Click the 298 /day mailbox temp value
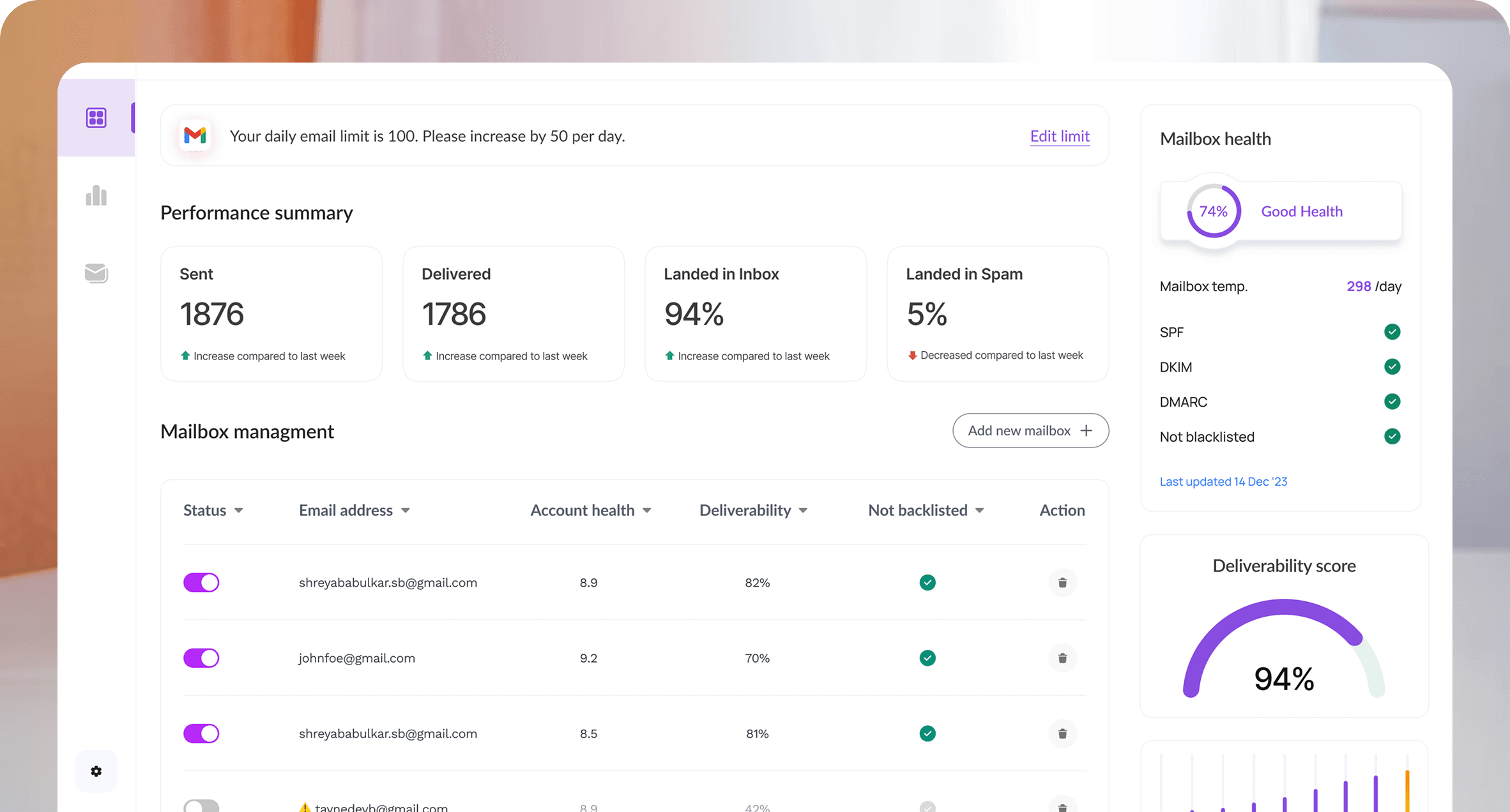The image size is (1510, 812). (x=1374, y=286)
